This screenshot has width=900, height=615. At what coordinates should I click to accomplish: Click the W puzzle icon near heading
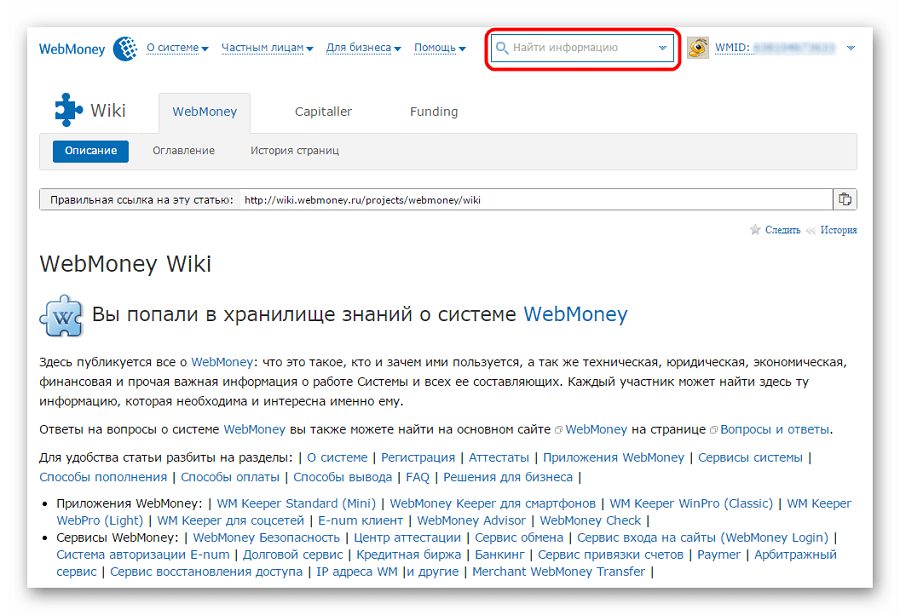(61, 315)
